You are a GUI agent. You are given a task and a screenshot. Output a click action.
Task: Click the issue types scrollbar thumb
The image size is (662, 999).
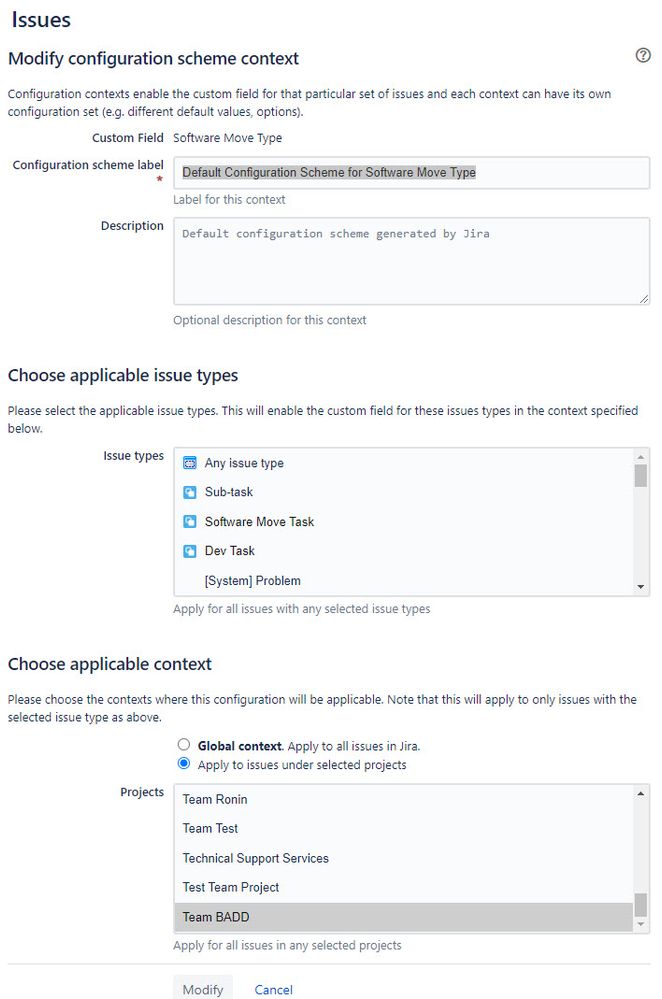coord(640,476)
